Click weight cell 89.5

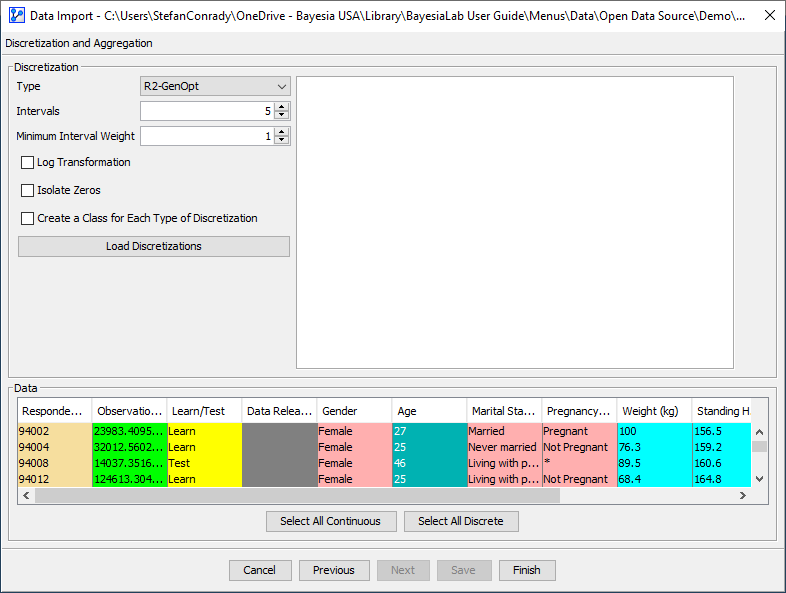(x=655, y=463)
